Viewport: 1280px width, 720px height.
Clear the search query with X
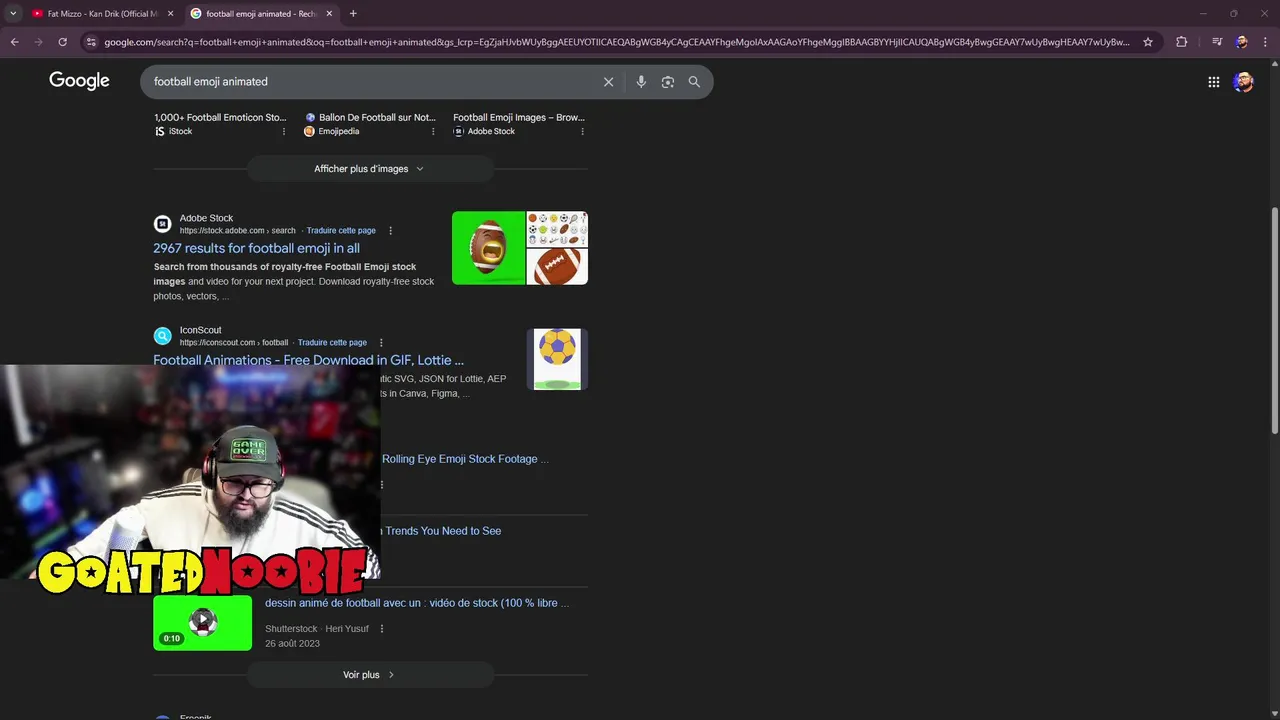click(x=608, y=82)
